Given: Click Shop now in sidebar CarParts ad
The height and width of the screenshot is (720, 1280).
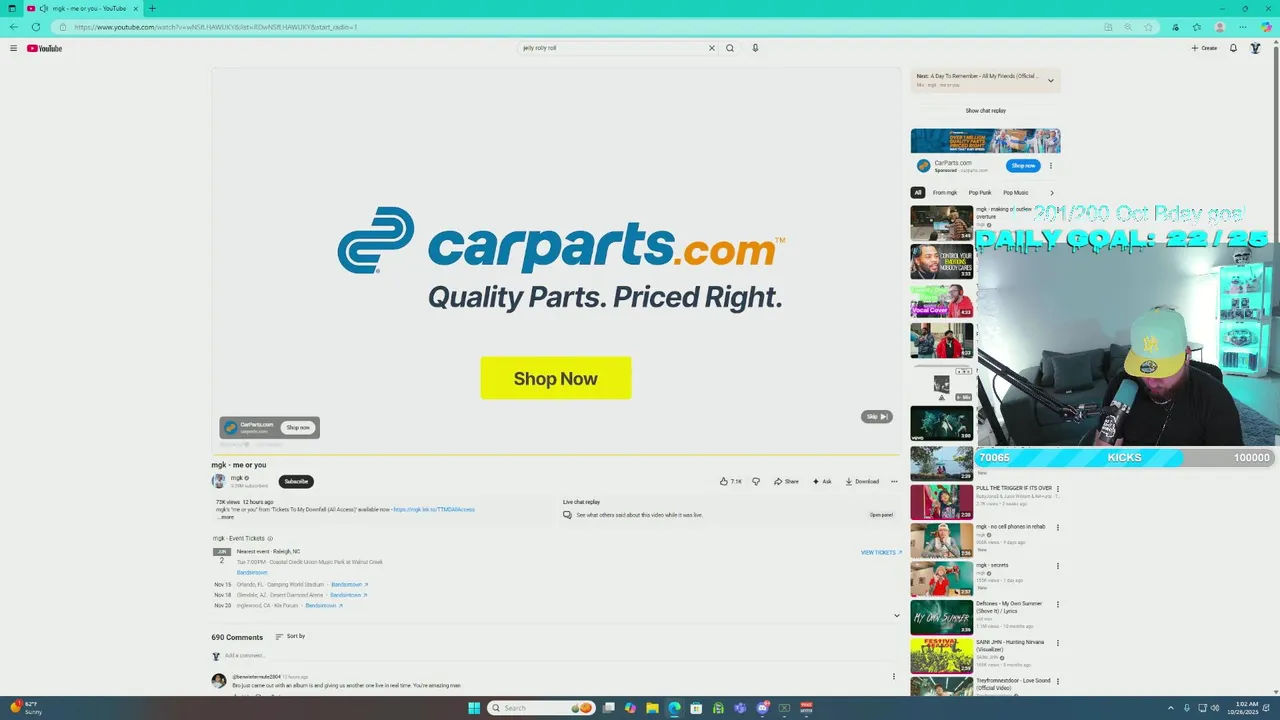Looking at the screenshot, I should (1023, 166).
